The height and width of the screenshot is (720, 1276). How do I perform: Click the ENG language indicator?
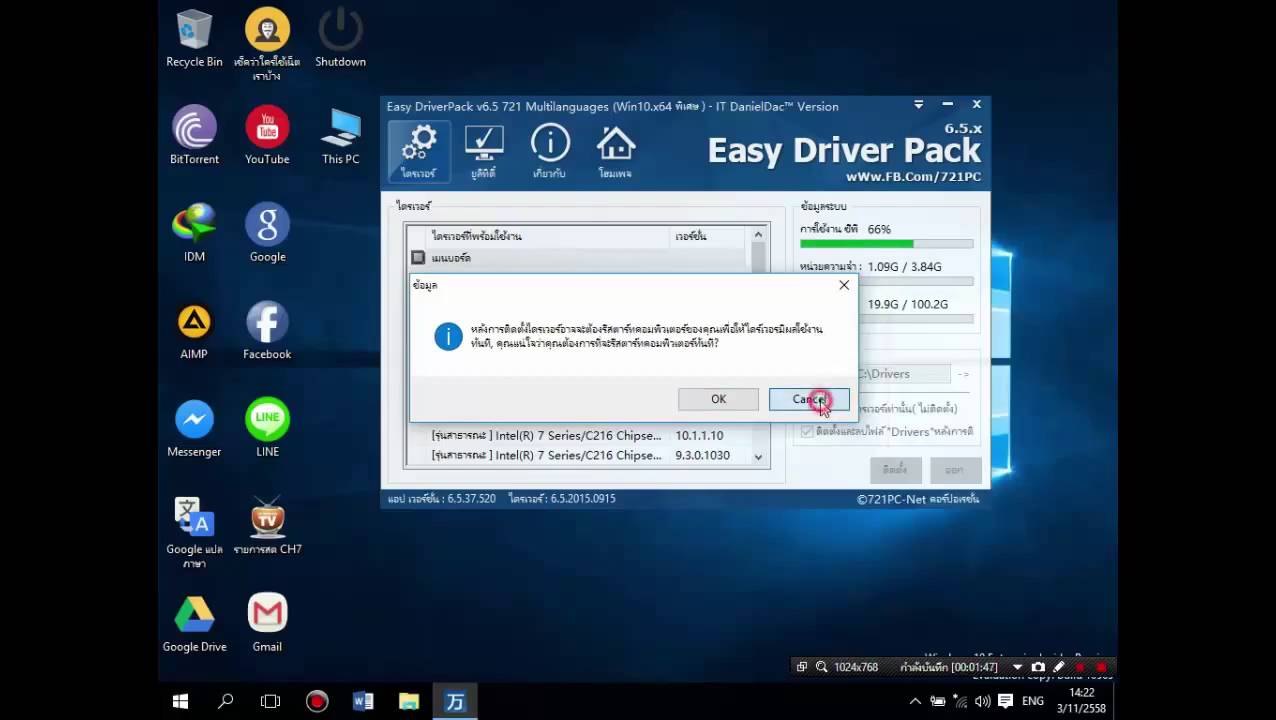(x=1033, y=701)
